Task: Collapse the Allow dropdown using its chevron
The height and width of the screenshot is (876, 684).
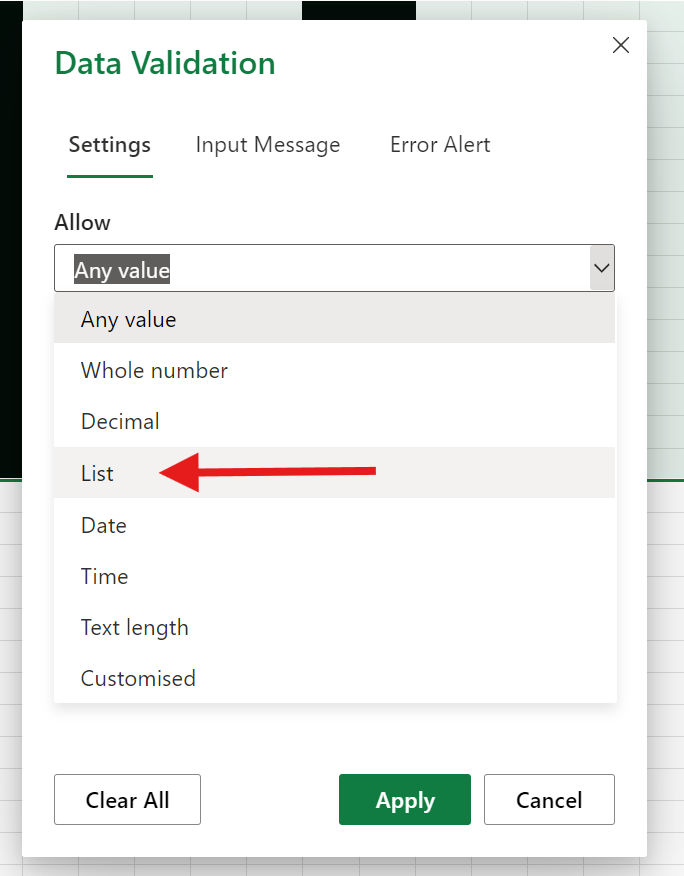Action: pyautogui.click(x=602, y=268)
